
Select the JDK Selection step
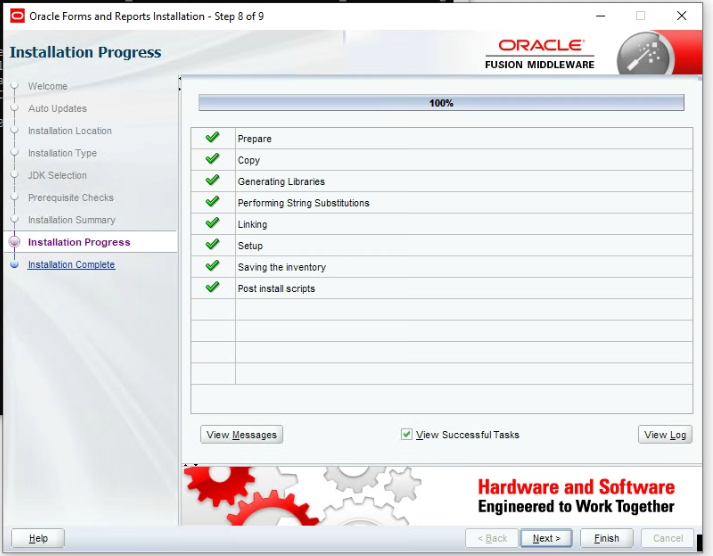click(57, 175)
